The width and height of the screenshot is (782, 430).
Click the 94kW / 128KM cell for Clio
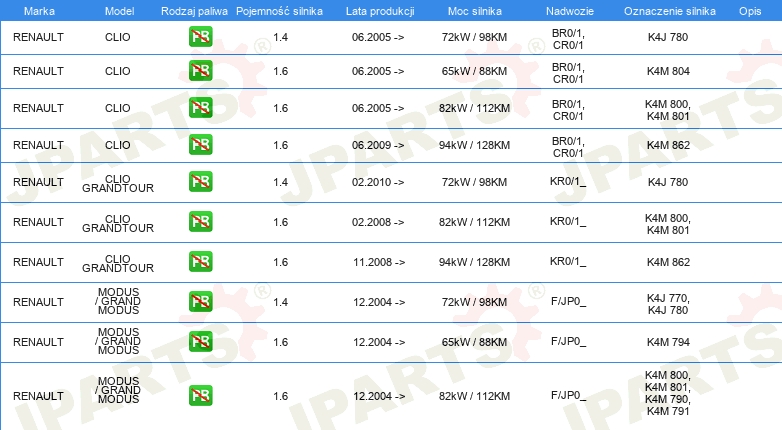474,145
